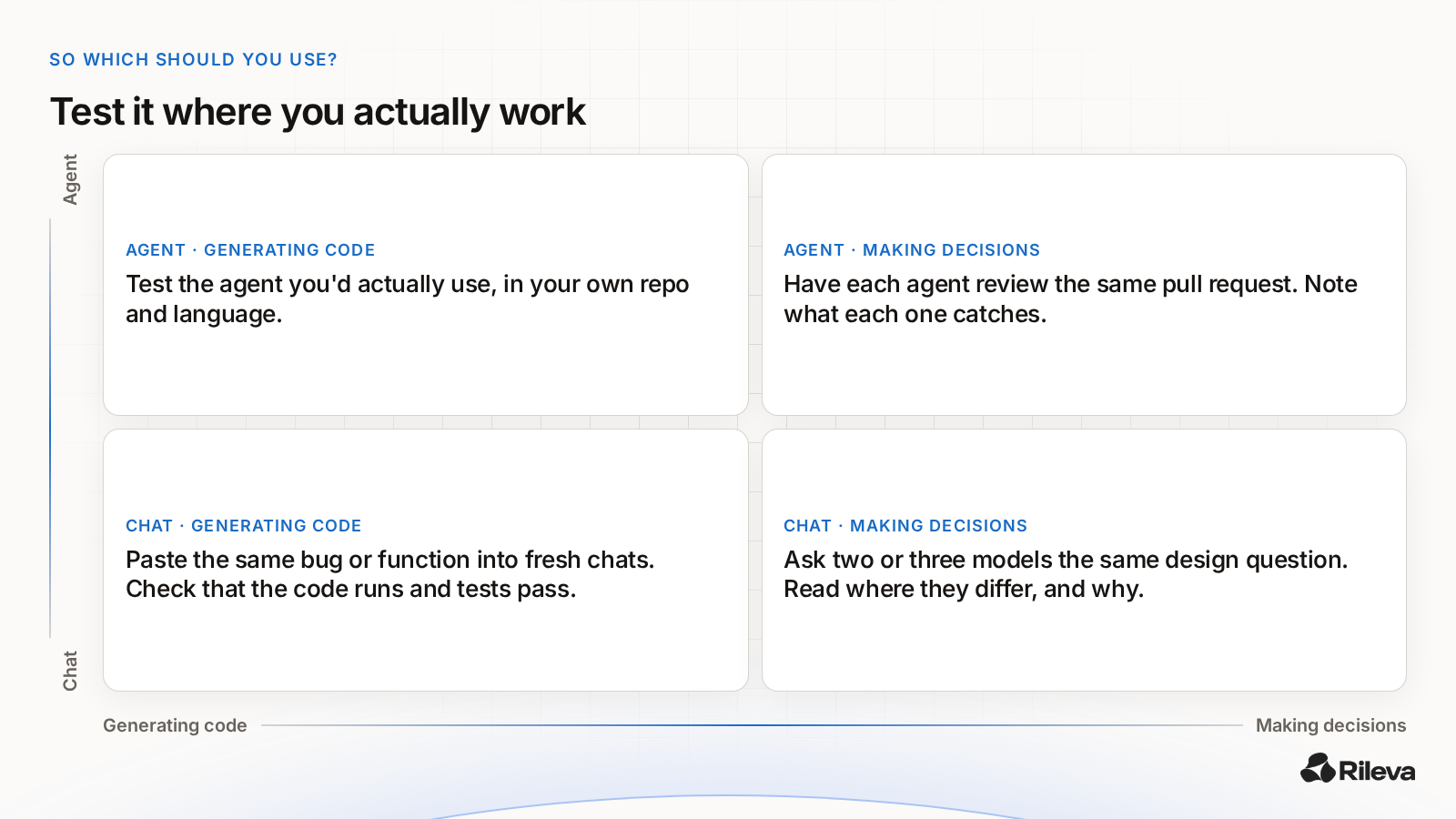Click the "Making decisions" axis label
This screenshot has height=819, width=1456.
pos(1331,725)
